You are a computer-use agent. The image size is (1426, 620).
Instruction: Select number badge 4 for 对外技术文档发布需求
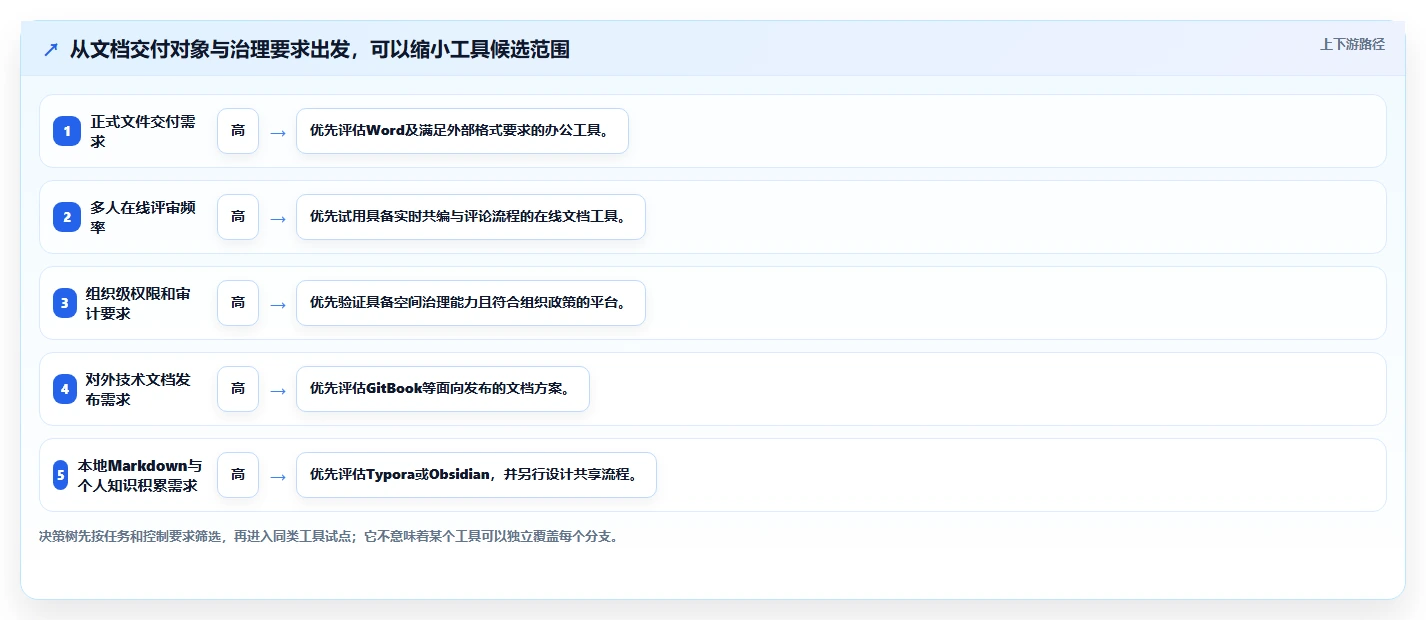65,389
